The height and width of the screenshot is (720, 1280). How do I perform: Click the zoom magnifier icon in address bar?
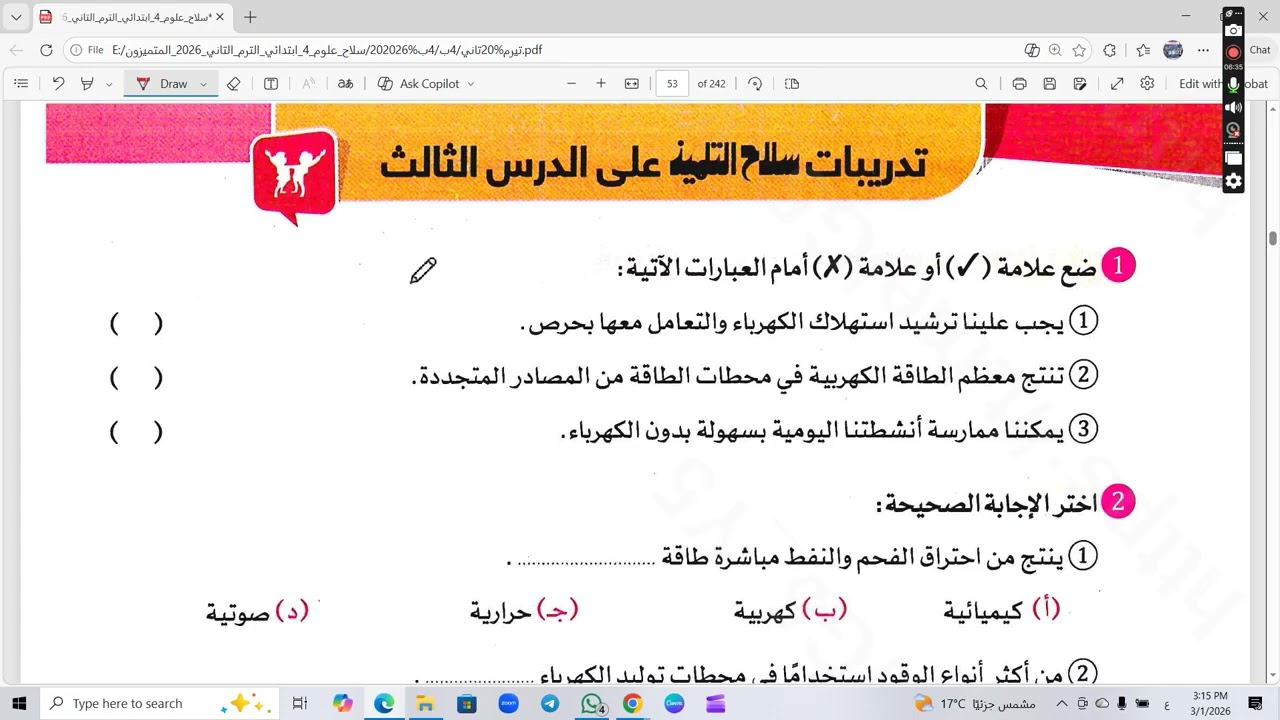point(1055,50)
